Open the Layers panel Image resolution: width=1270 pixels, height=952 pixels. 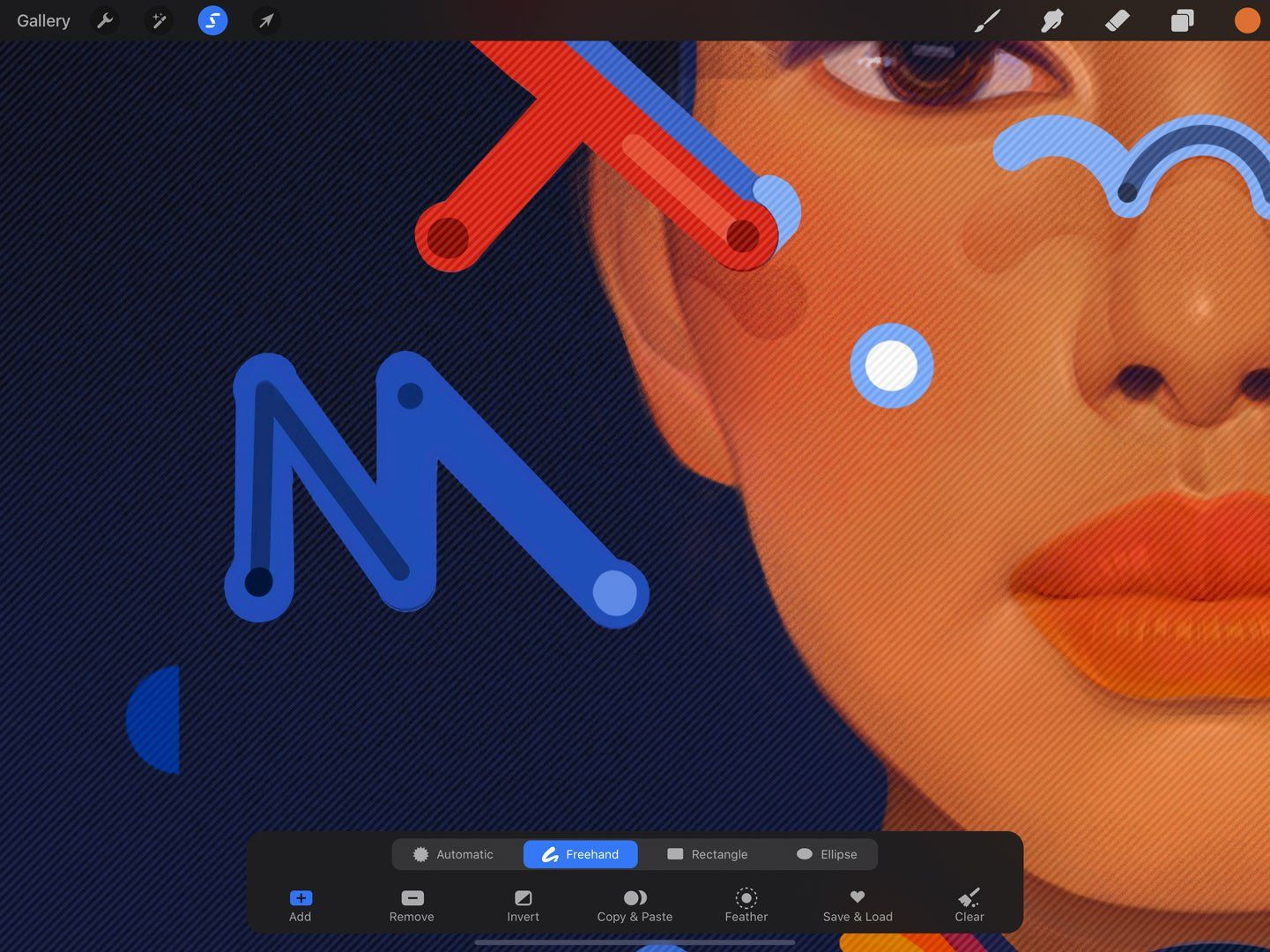tap(1182, 19)
